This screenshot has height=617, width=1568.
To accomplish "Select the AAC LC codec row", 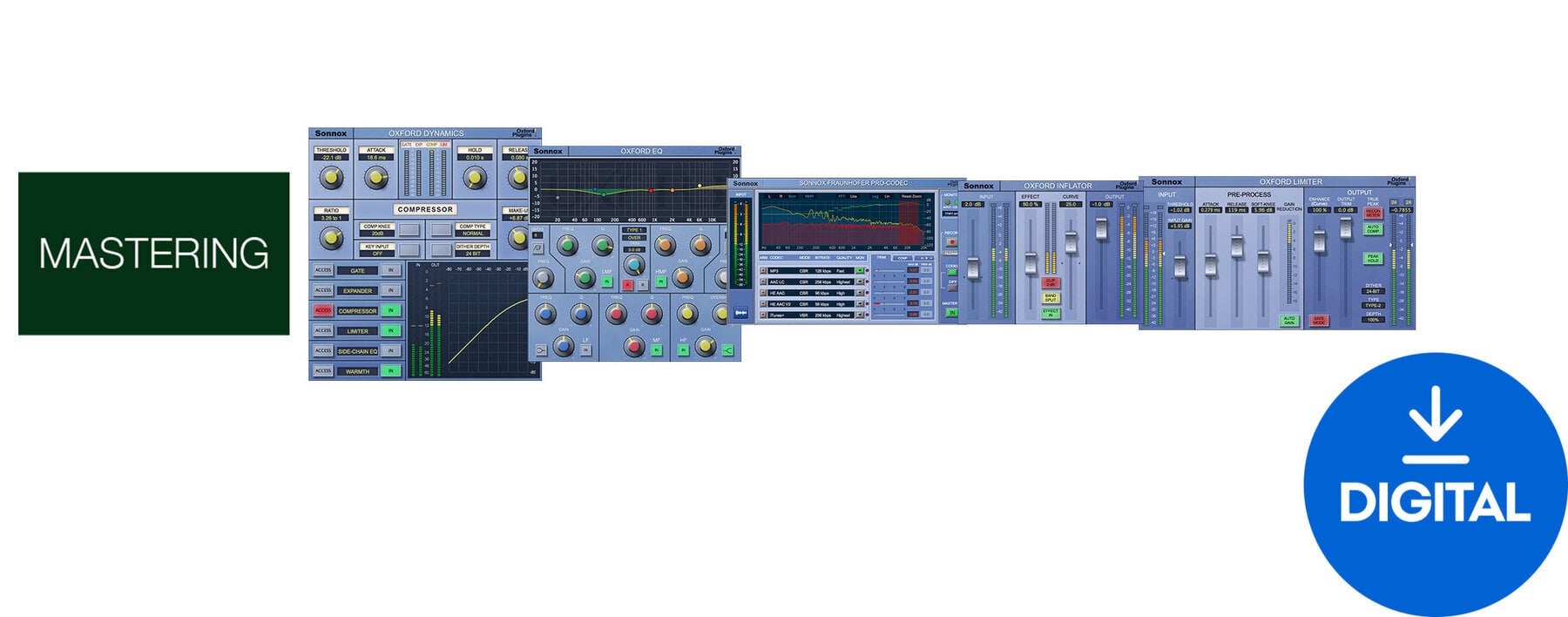I will tap(811, 282).
